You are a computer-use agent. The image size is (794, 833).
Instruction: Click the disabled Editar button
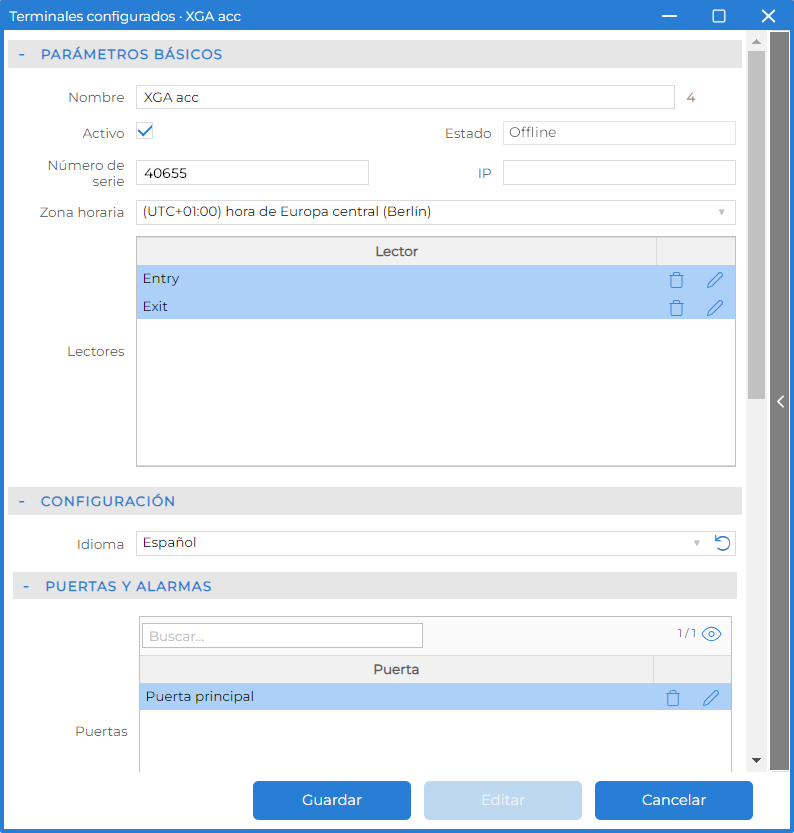point(503,800)
